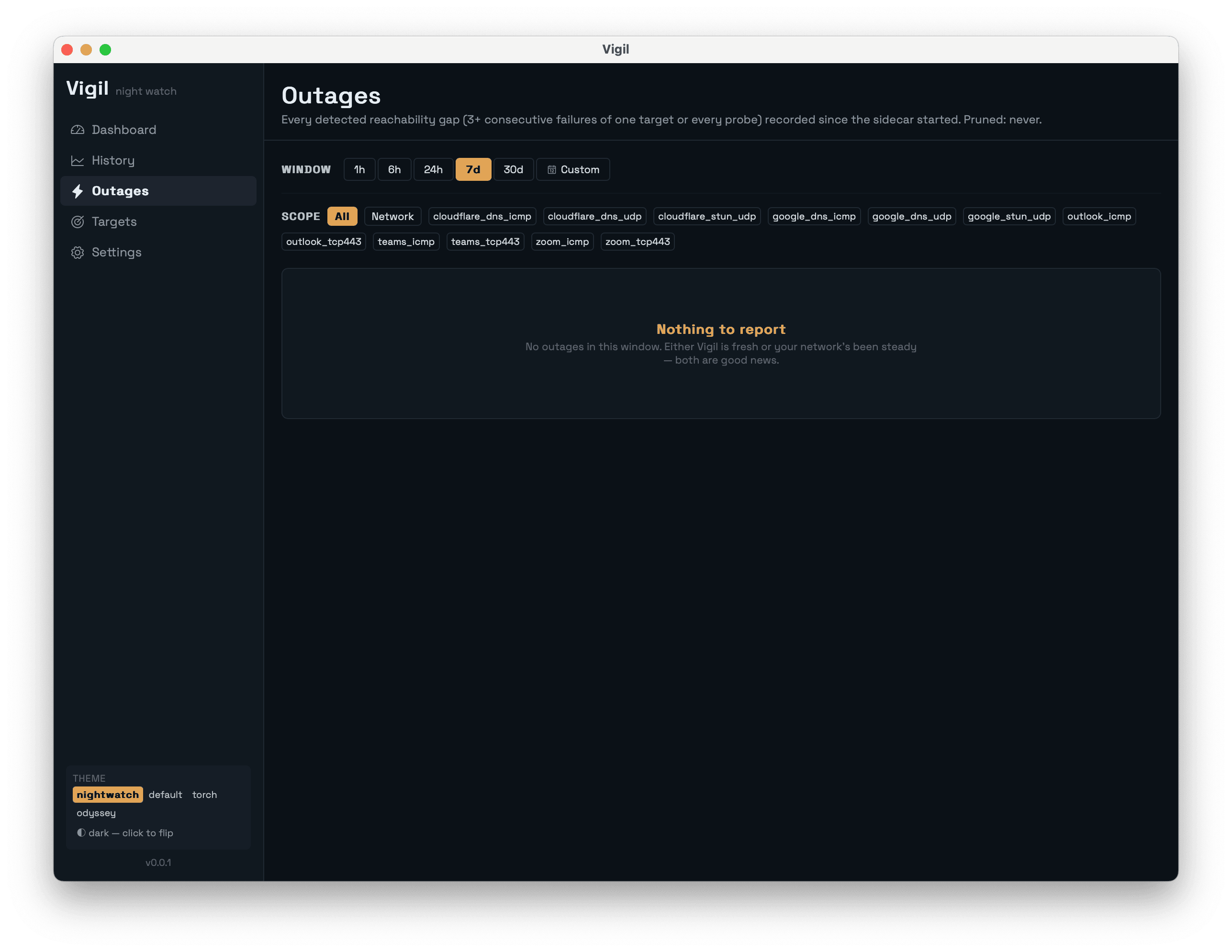
Task: Filter by outlook_icmp
Action: point(1099,217)
